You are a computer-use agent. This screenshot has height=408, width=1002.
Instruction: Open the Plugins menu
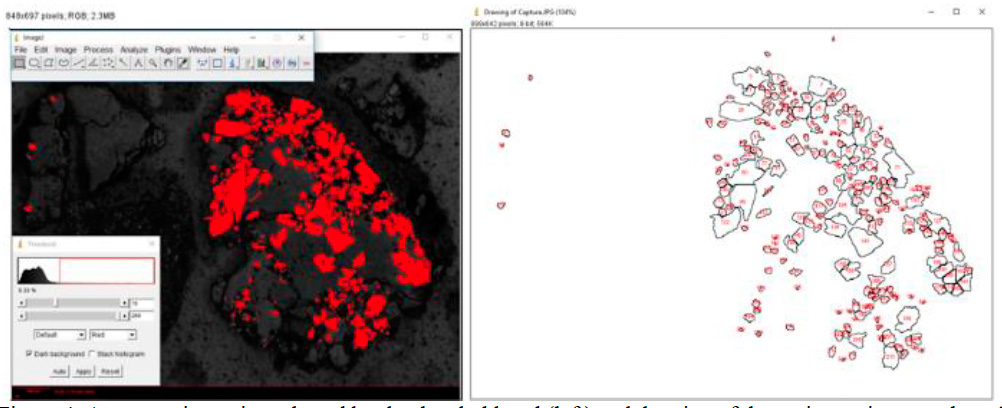[168, 49]
